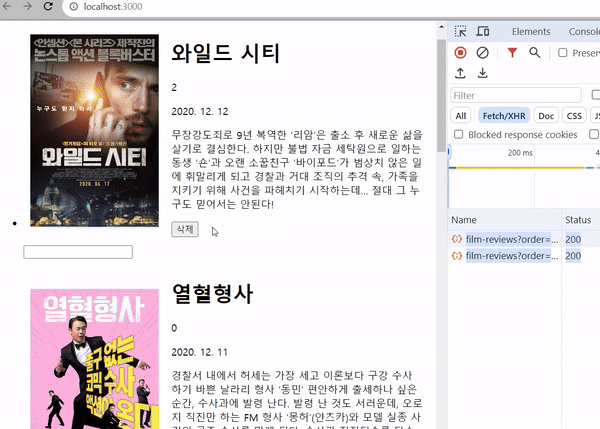Select the Doc request type filter
Image resolution: width=600 pixels, height=429 pixels.
[x=546, y=116]
